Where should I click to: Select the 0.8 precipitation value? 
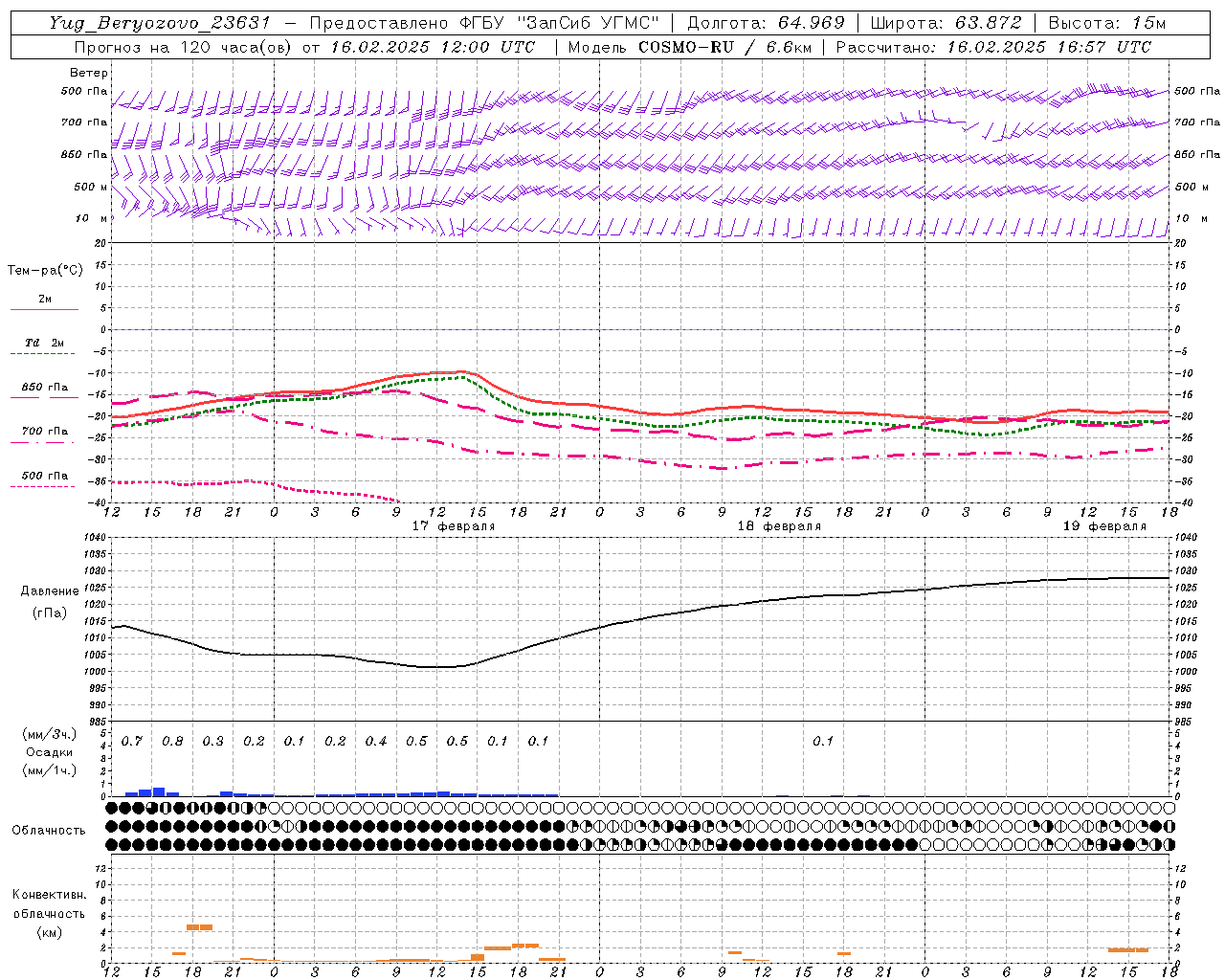click(172, 742)
